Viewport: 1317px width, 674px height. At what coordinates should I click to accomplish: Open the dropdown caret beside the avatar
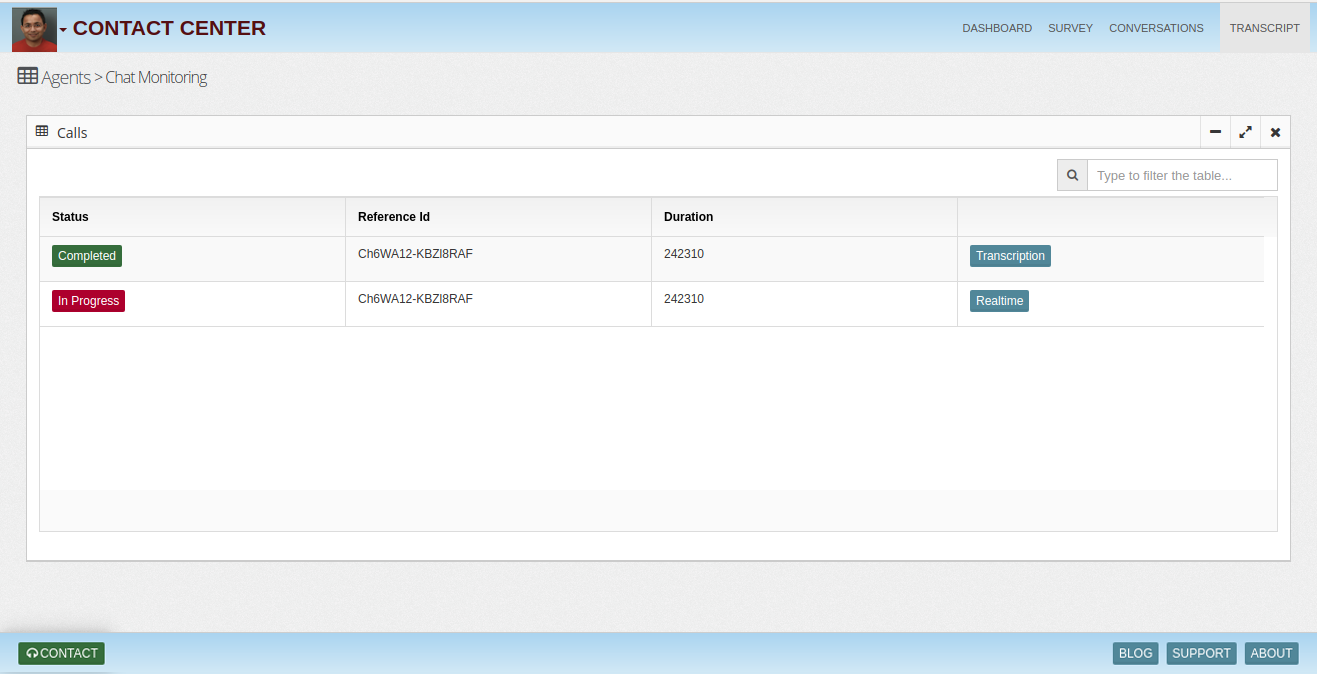[64, 30]
